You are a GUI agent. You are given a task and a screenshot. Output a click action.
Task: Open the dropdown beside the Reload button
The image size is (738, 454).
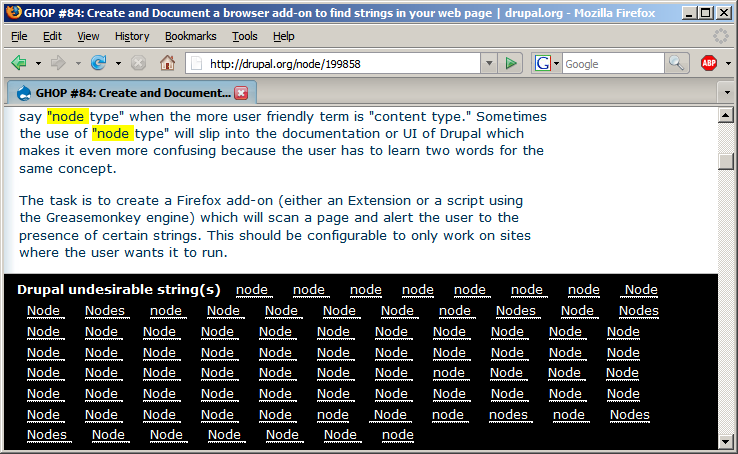point(119,64)
